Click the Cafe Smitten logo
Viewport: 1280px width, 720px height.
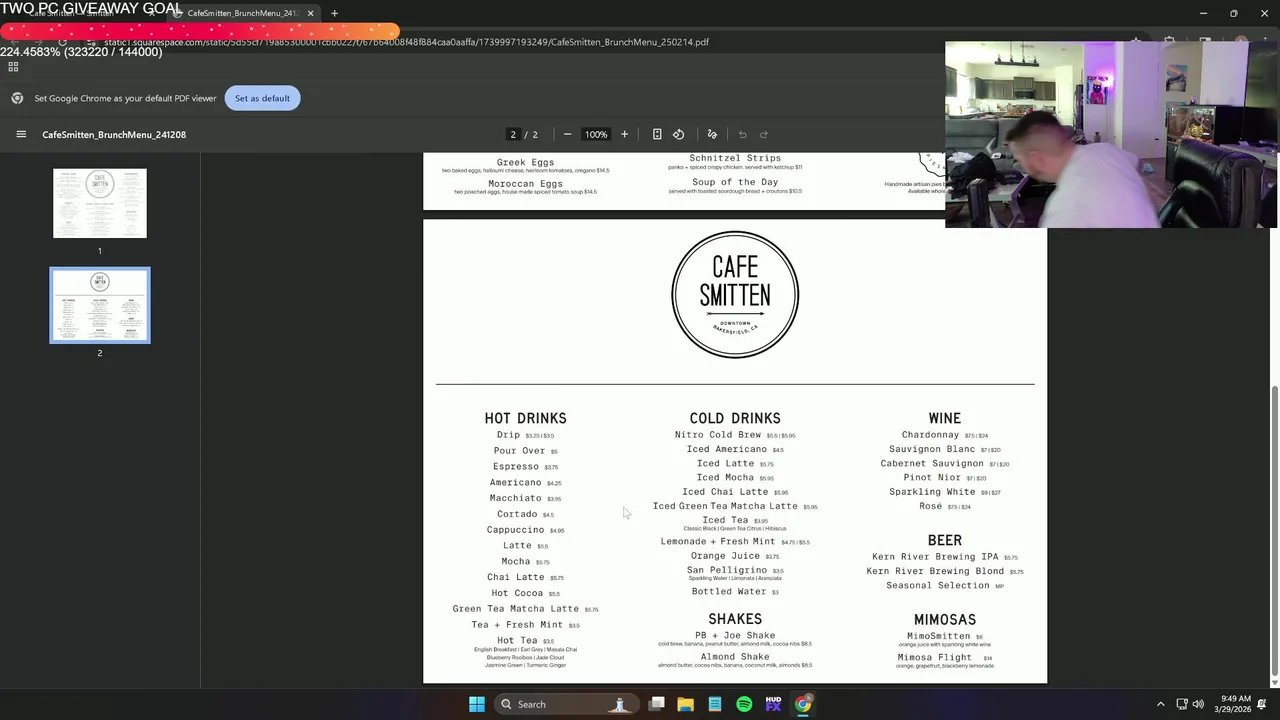(735, 294)
